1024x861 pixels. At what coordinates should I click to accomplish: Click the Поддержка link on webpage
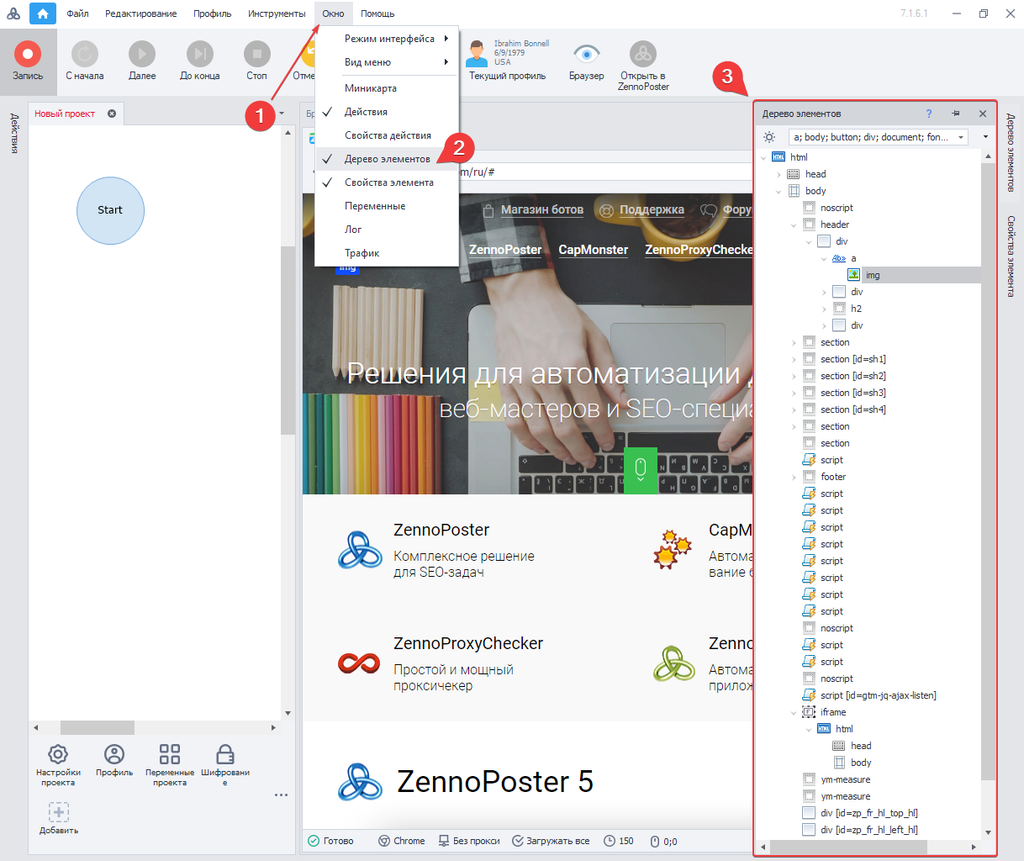[x=651, y=210]
